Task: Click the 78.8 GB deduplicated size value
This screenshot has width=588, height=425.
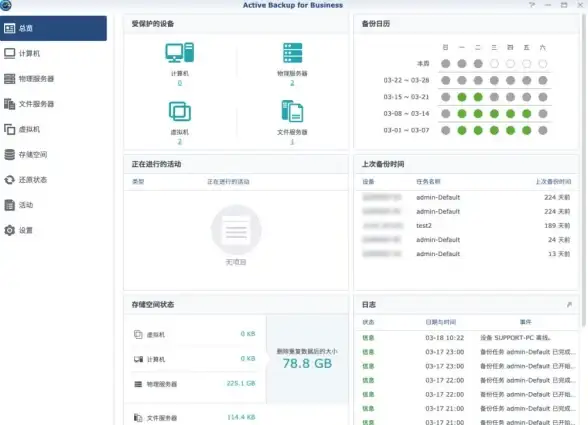Action: coord(307,363)
